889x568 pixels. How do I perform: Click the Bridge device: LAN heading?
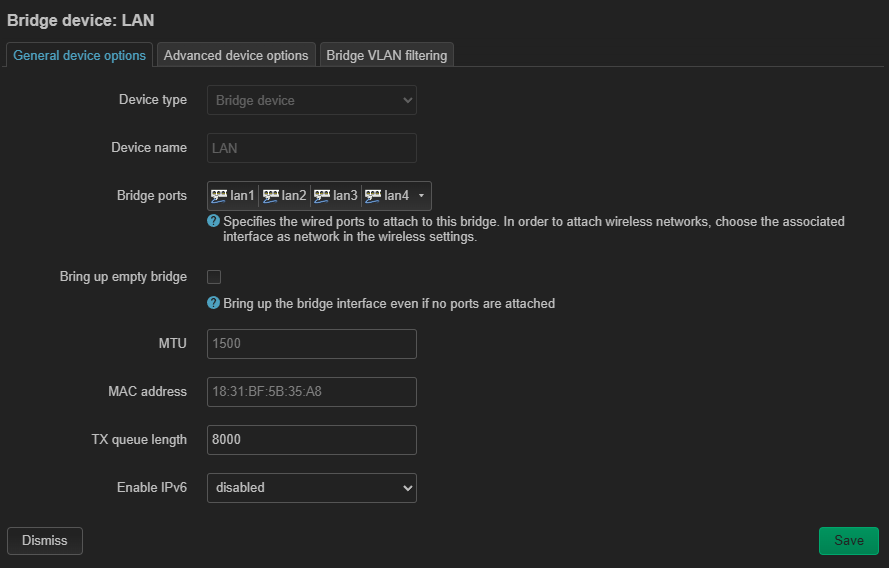[81, 20]
